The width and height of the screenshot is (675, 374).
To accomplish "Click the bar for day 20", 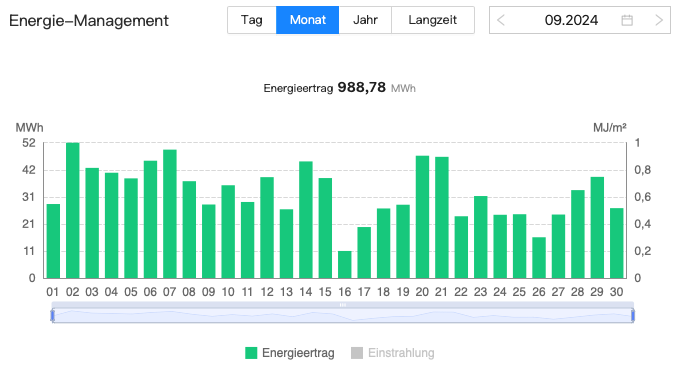I will [422, 217].
